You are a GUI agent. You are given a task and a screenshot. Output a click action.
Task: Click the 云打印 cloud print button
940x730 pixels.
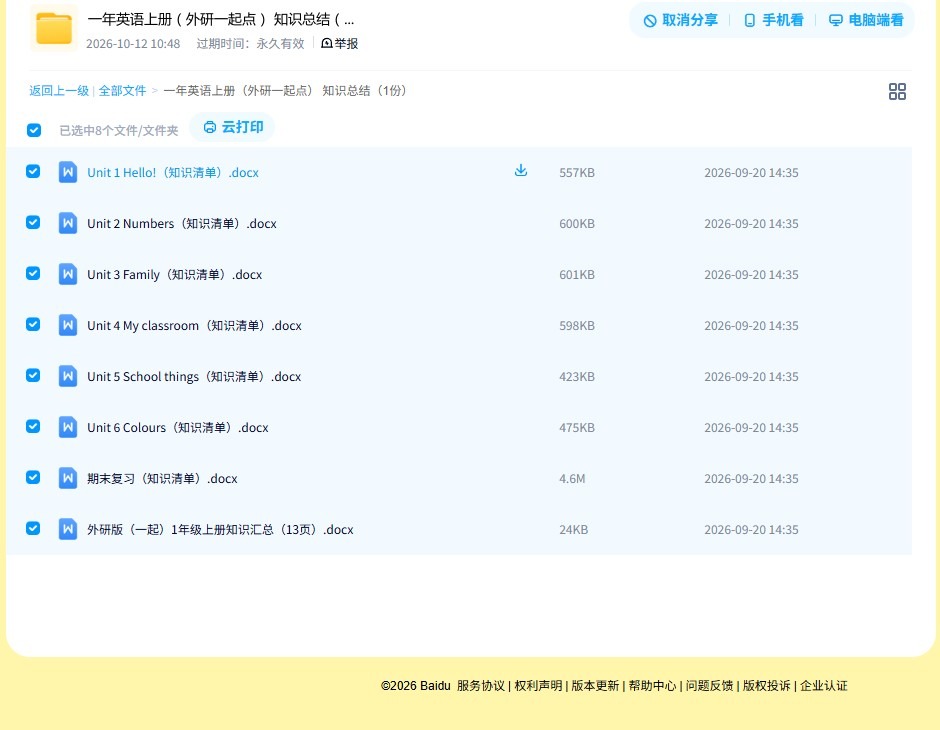(233, 127)
